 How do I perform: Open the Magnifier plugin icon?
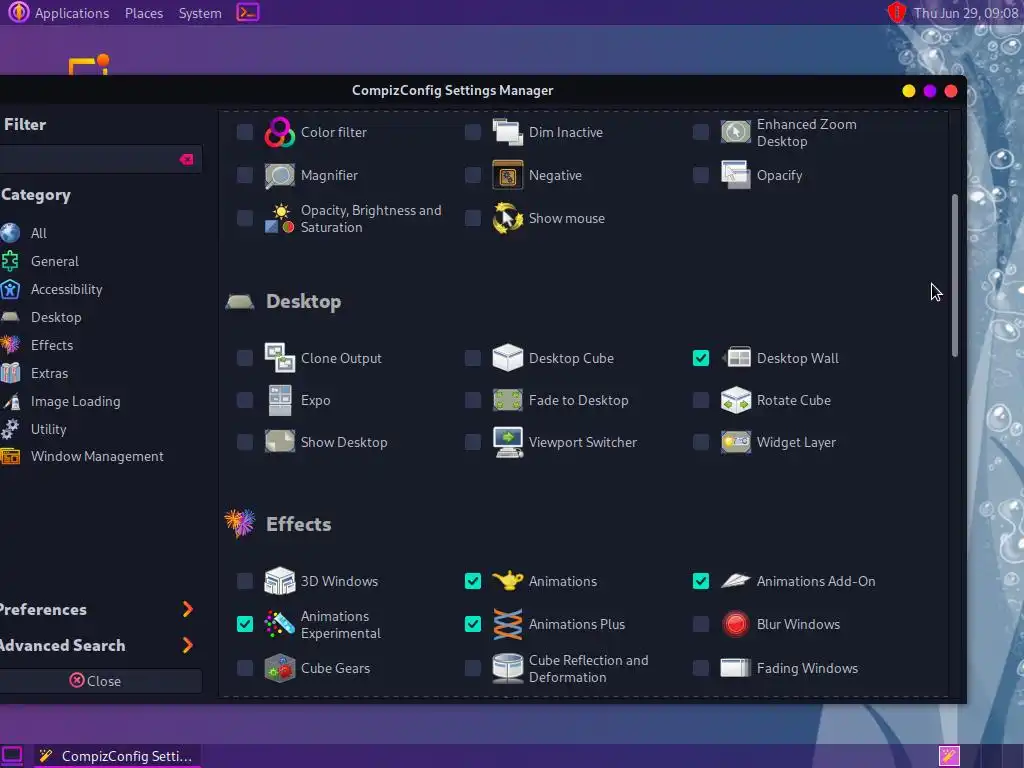tap(280, 176)
